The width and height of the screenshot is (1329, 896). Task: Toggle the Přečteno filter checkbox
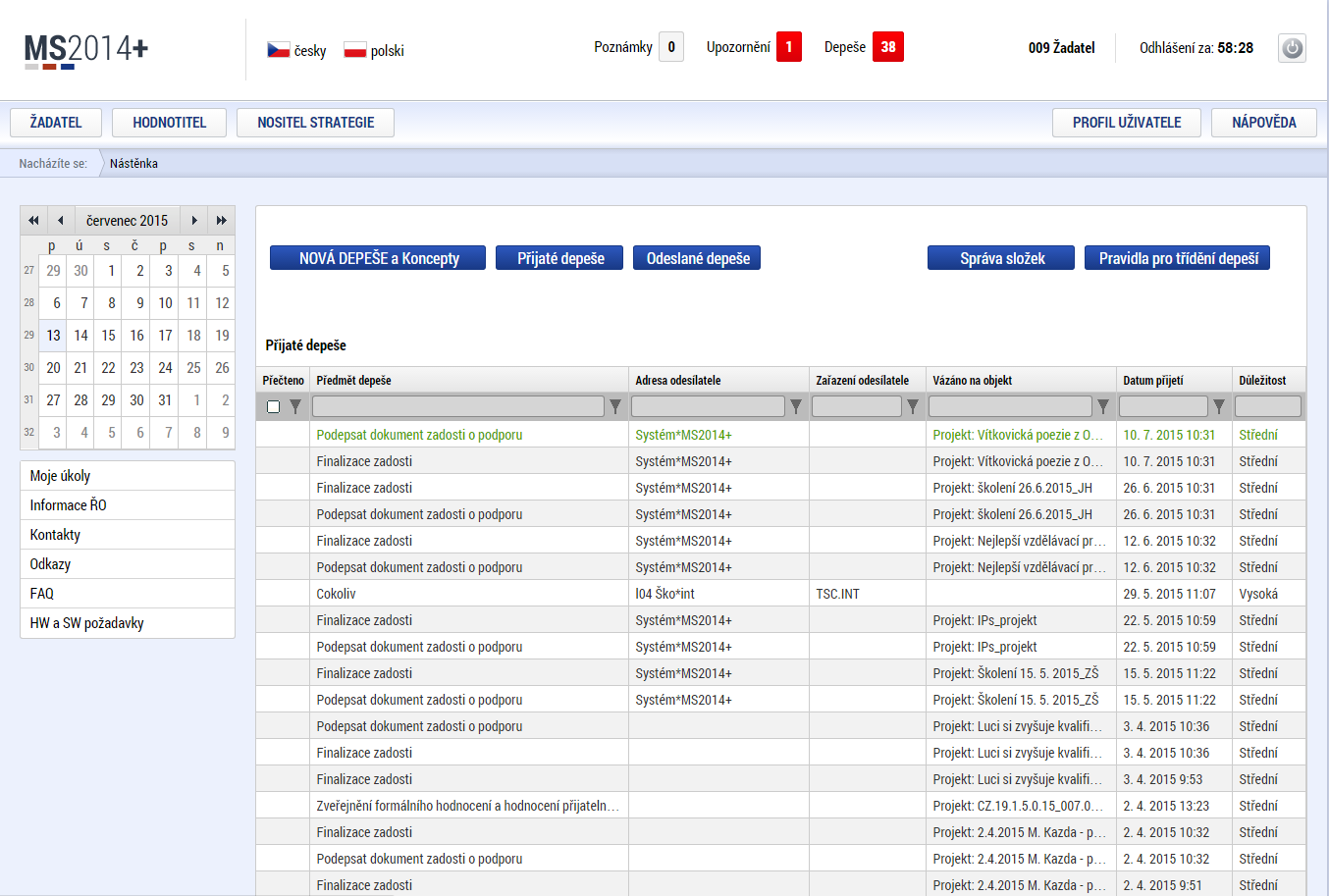(274, 406)
